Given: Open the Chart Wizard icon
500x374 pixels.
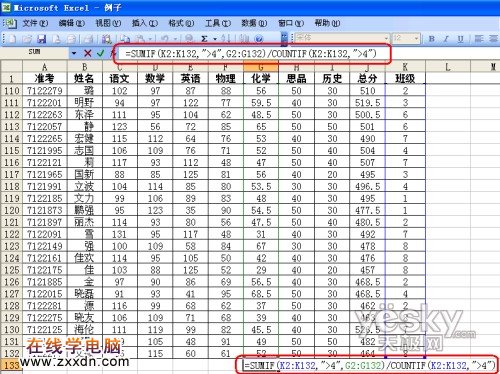Looking at the screenshot, I should coord(244,39).
